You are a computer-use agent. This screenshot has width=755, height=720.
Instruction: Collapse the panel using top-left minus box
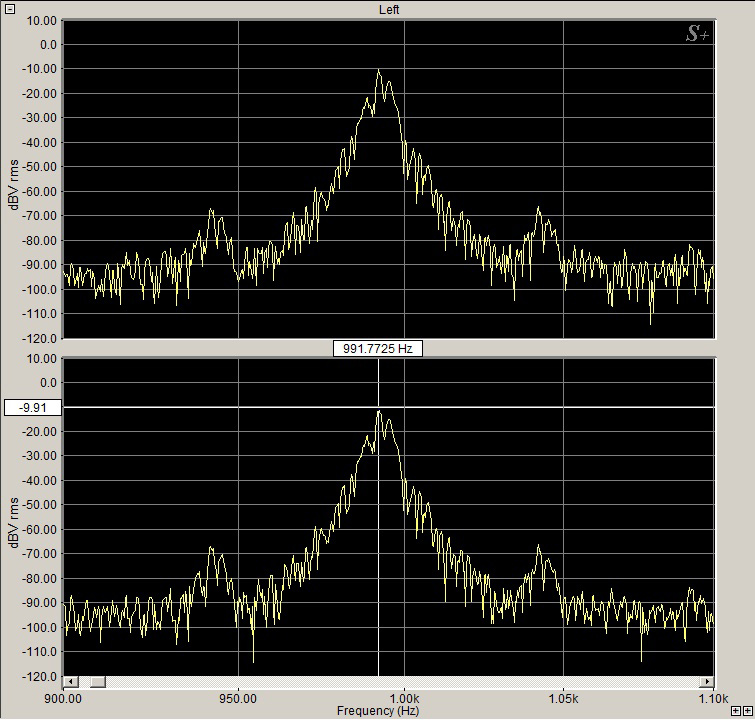pyautogui.click(x=10, y=9)
